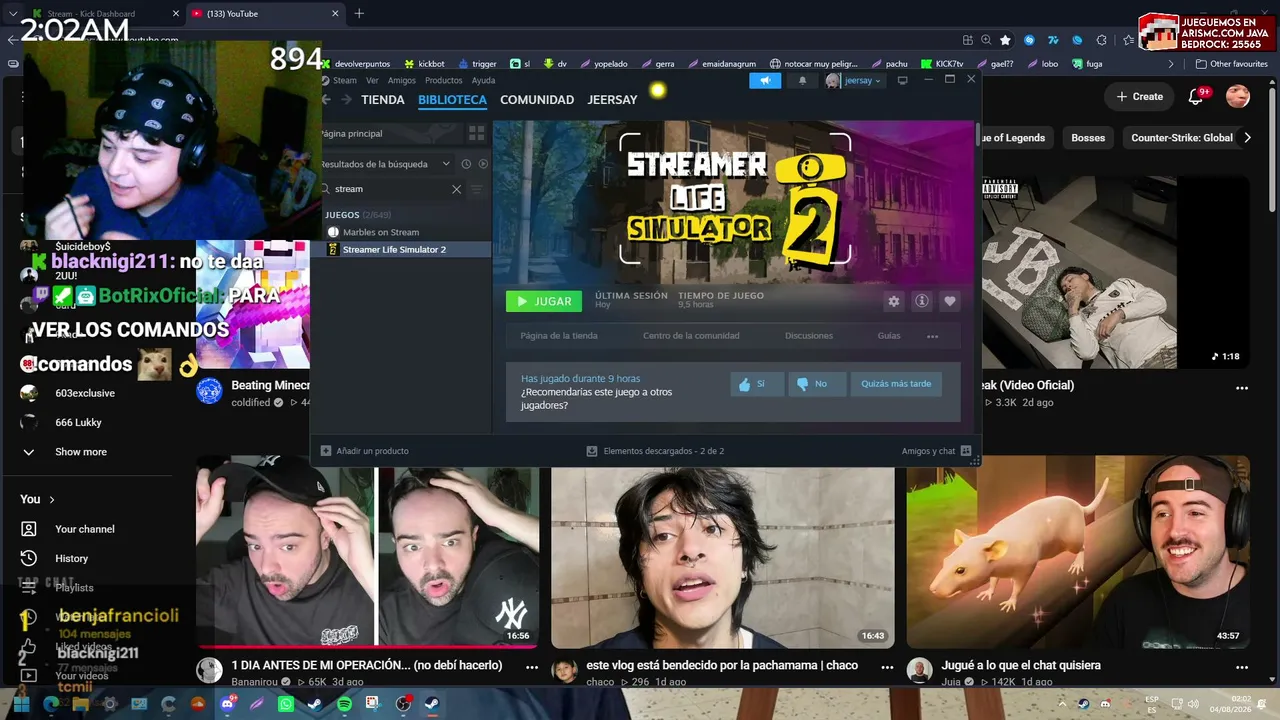Screen dimensions: 1280x720
Task: Filter Steam library by ready-to-play icon
Action: tap(483, 164)
